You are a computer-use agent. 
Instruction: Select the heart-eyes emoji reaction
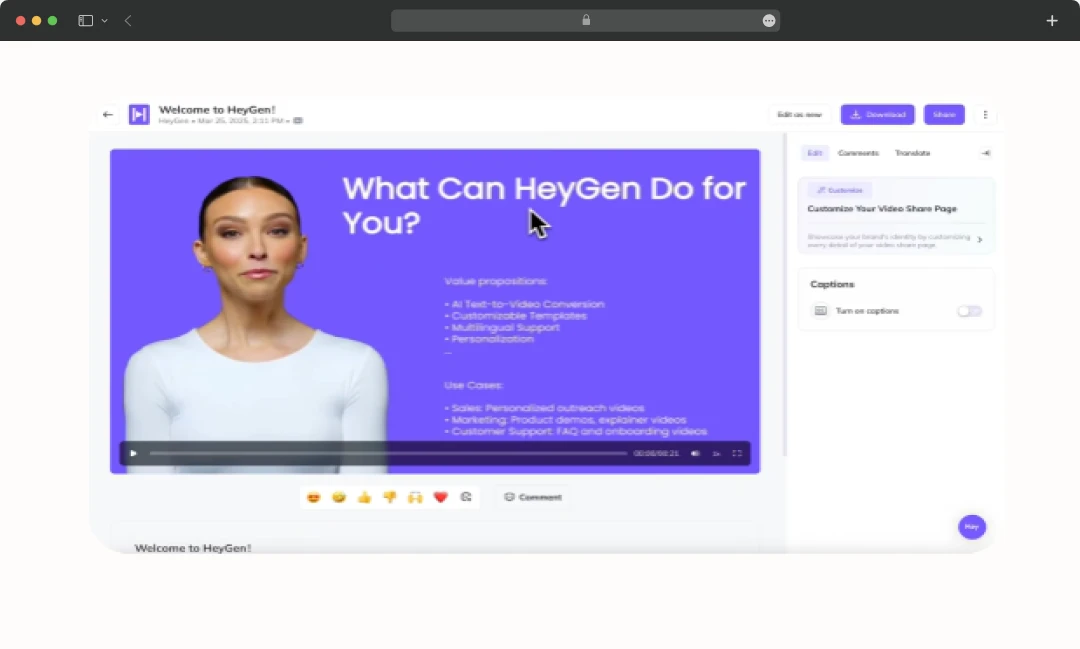[314, 497]
